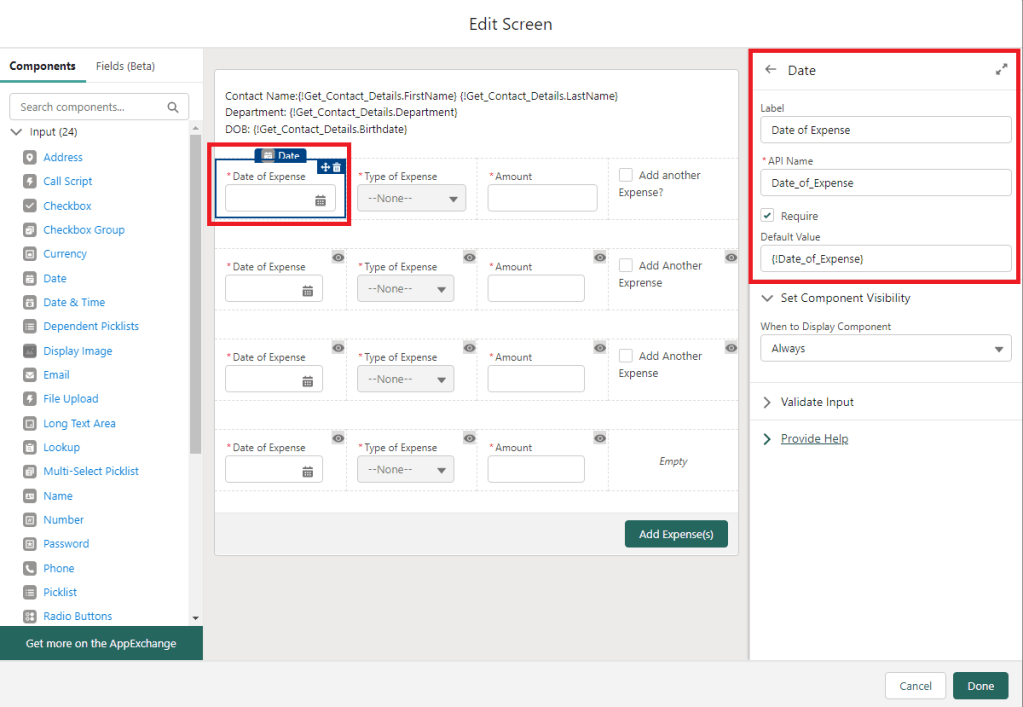Expand the Date properties panel
This screenshot has height=707, width=1023.
(x=1001, y=70)
